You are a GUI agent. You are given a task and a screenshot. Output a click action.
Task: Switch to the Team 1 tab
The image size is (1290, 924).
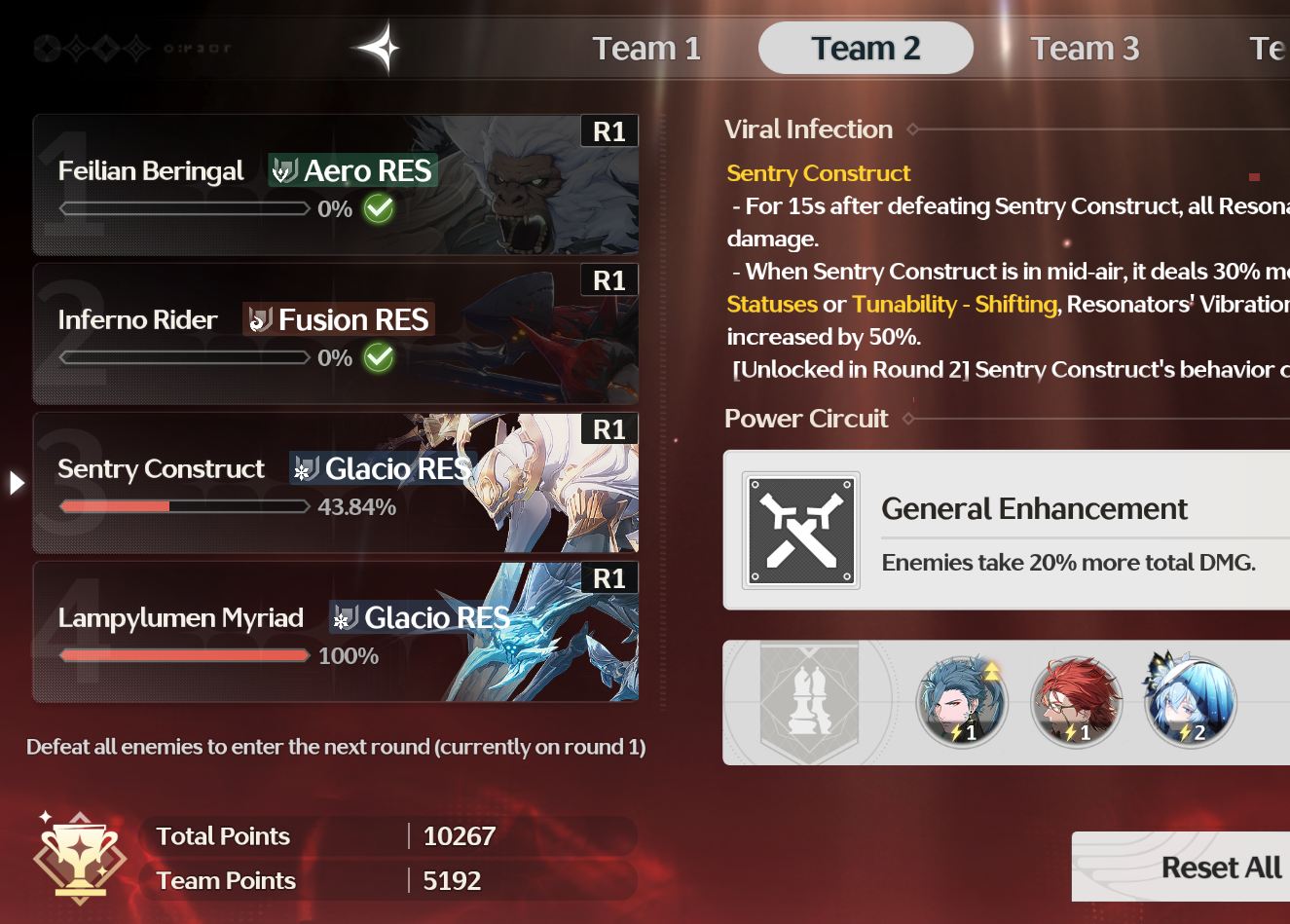click(x=646, y=48)
